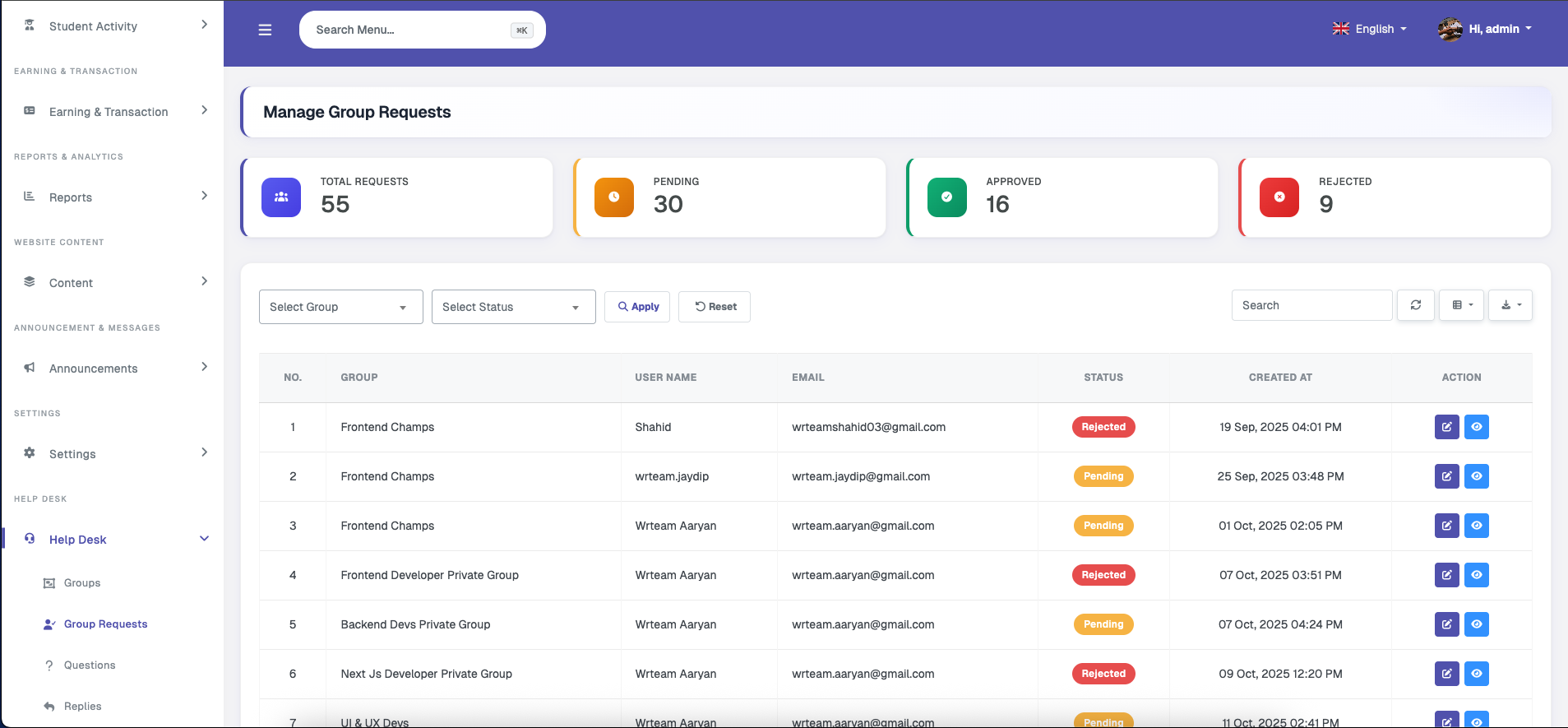Click the Total Requests people icon
This screenshot has height=728, width=1568.
281,197
